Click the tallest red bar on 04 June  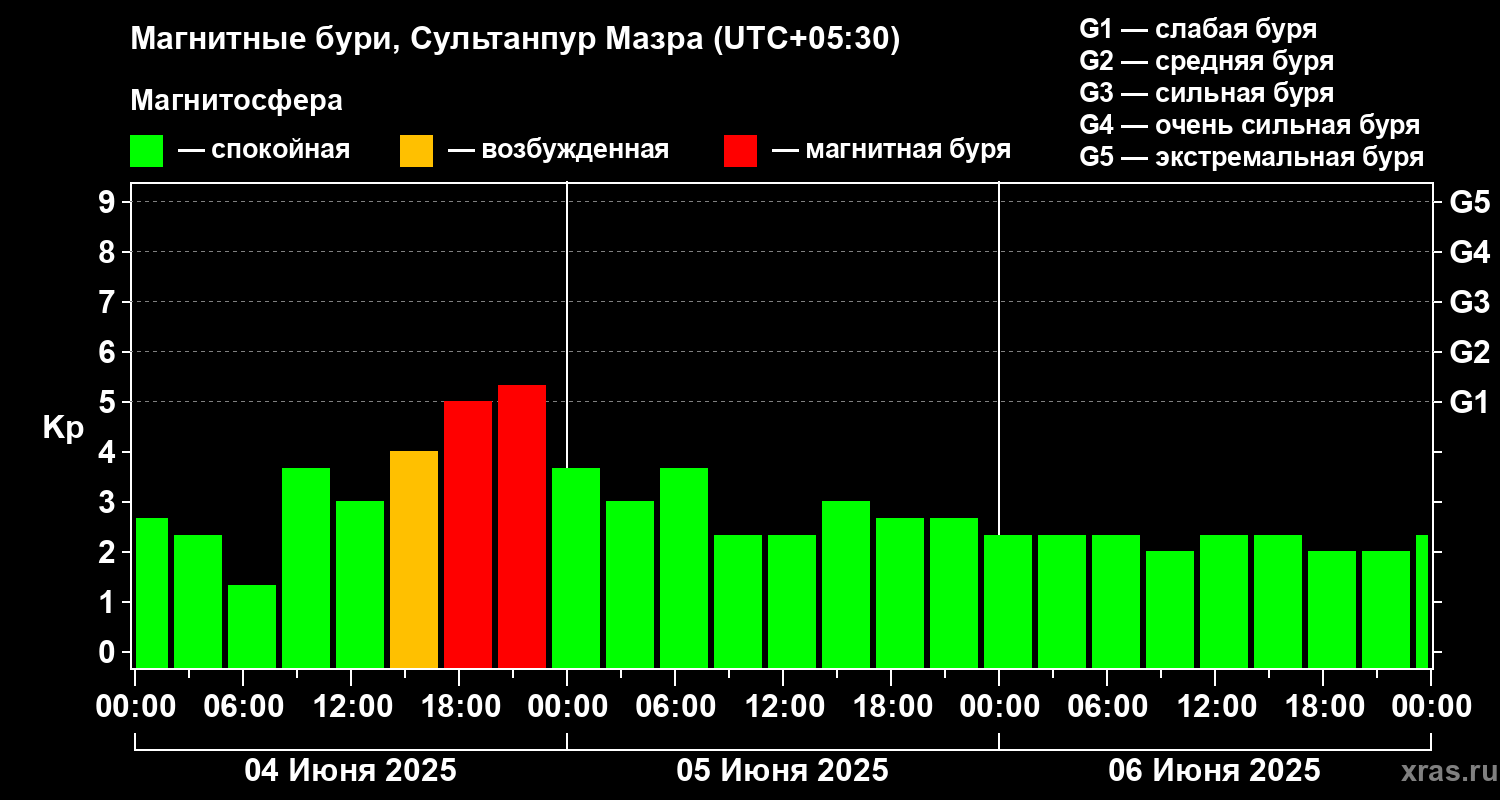522,526
